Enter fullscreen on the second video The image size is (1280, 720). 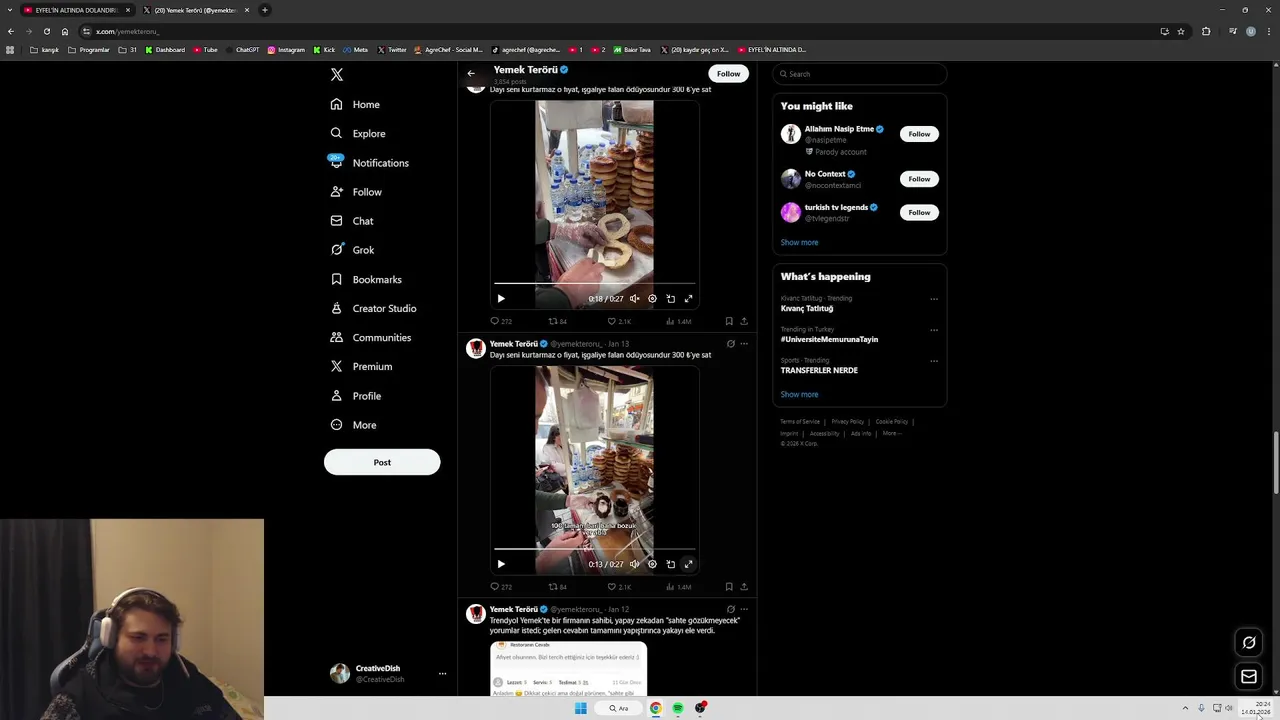click(x=688, y=564)
